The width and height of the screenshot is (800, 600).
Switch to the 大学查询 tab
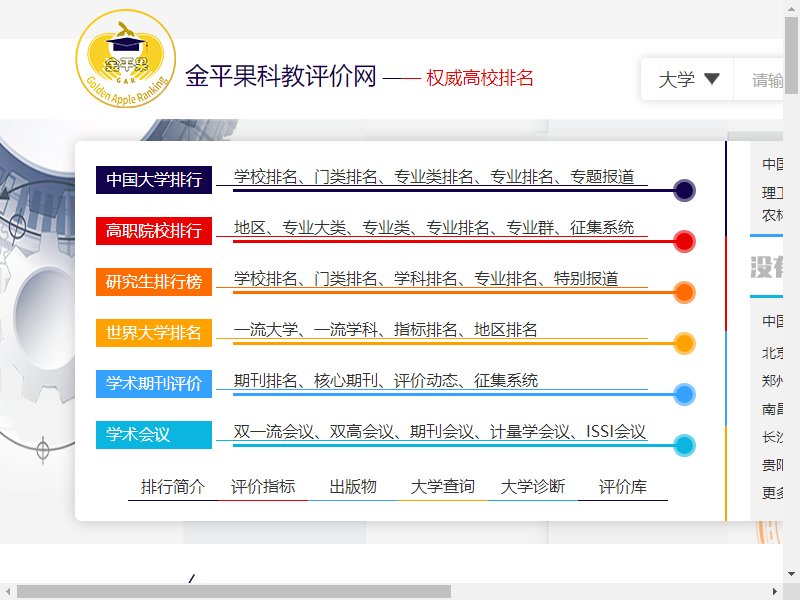point(443,487)
